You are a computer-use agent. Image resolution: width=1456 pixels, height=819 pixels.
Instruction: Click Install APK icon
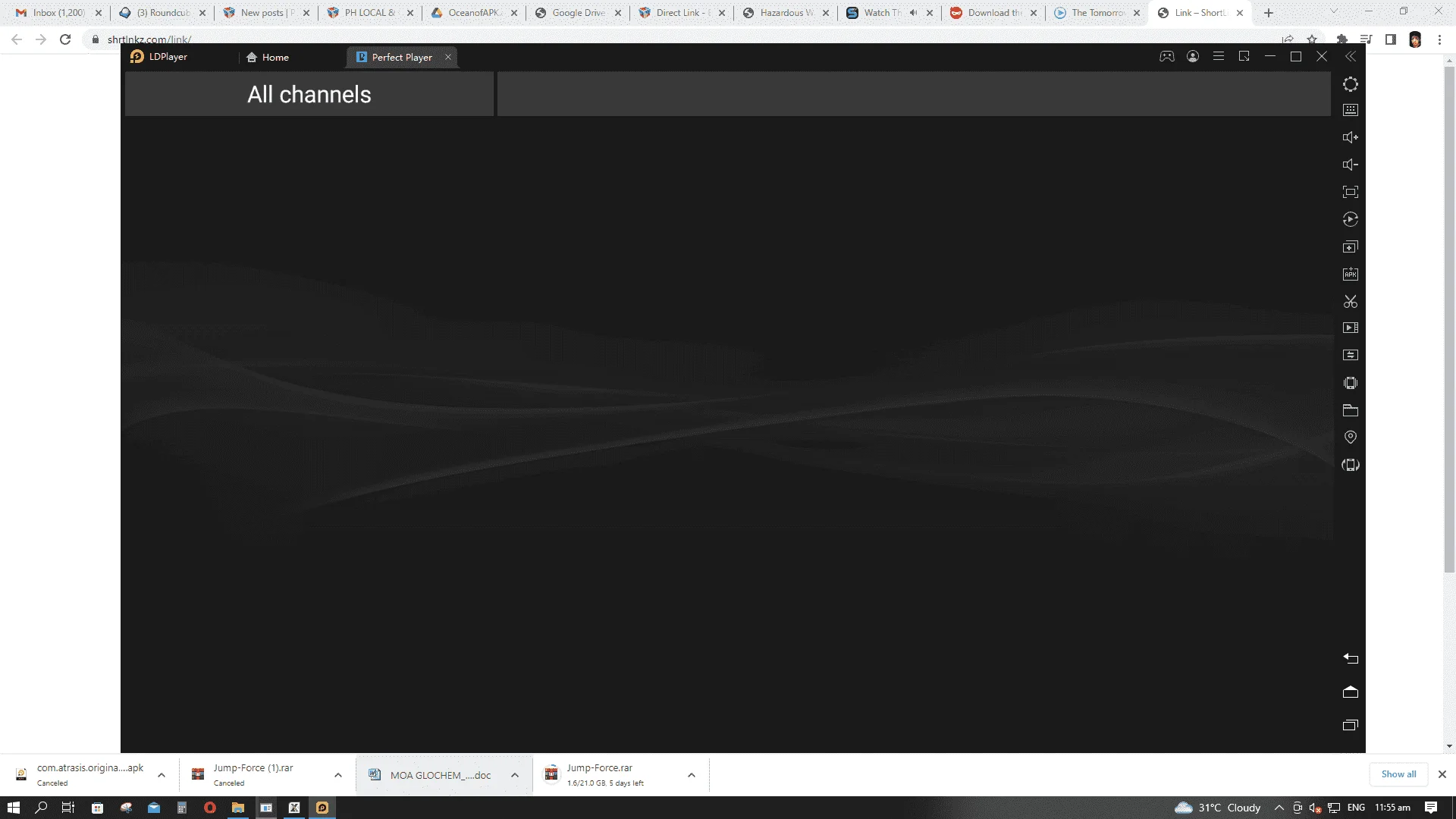point(1351,274)
